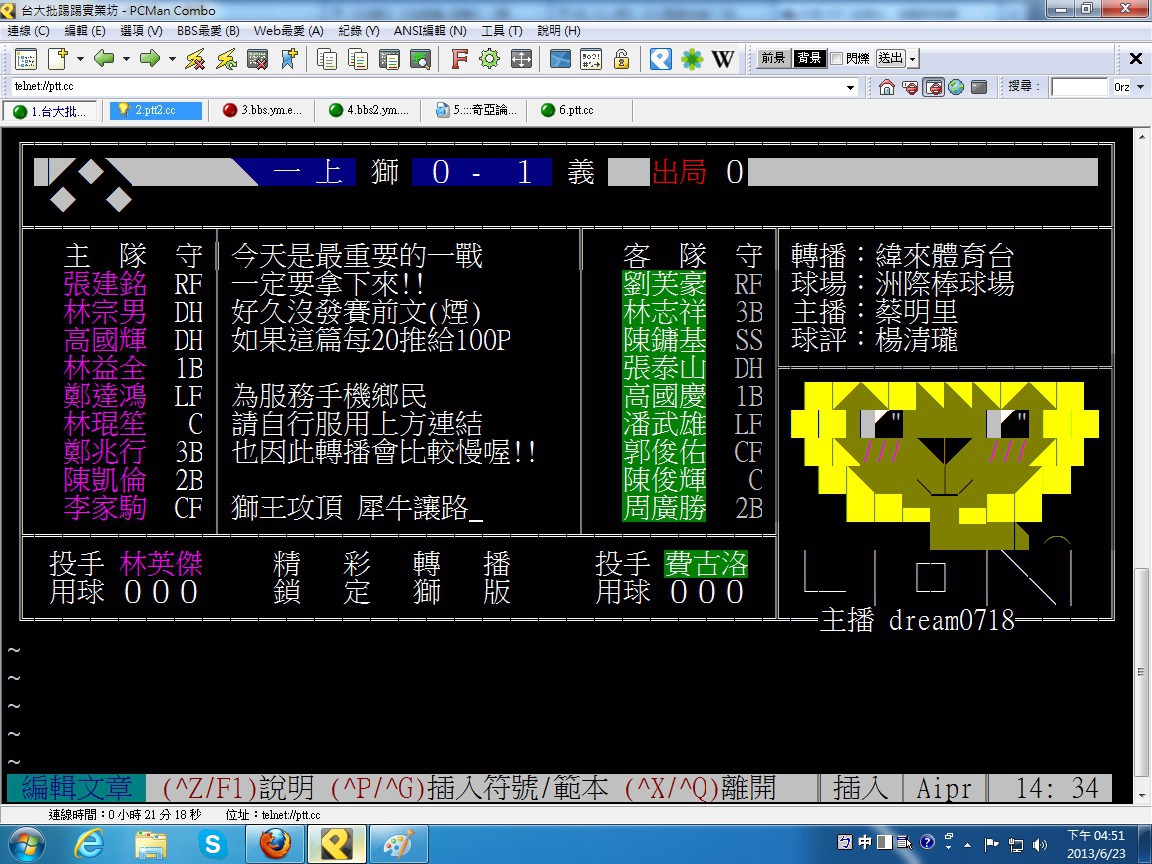Expand the back arrow history dropdown
Viewport: 1152px width, 864px height.
[126, 59]
